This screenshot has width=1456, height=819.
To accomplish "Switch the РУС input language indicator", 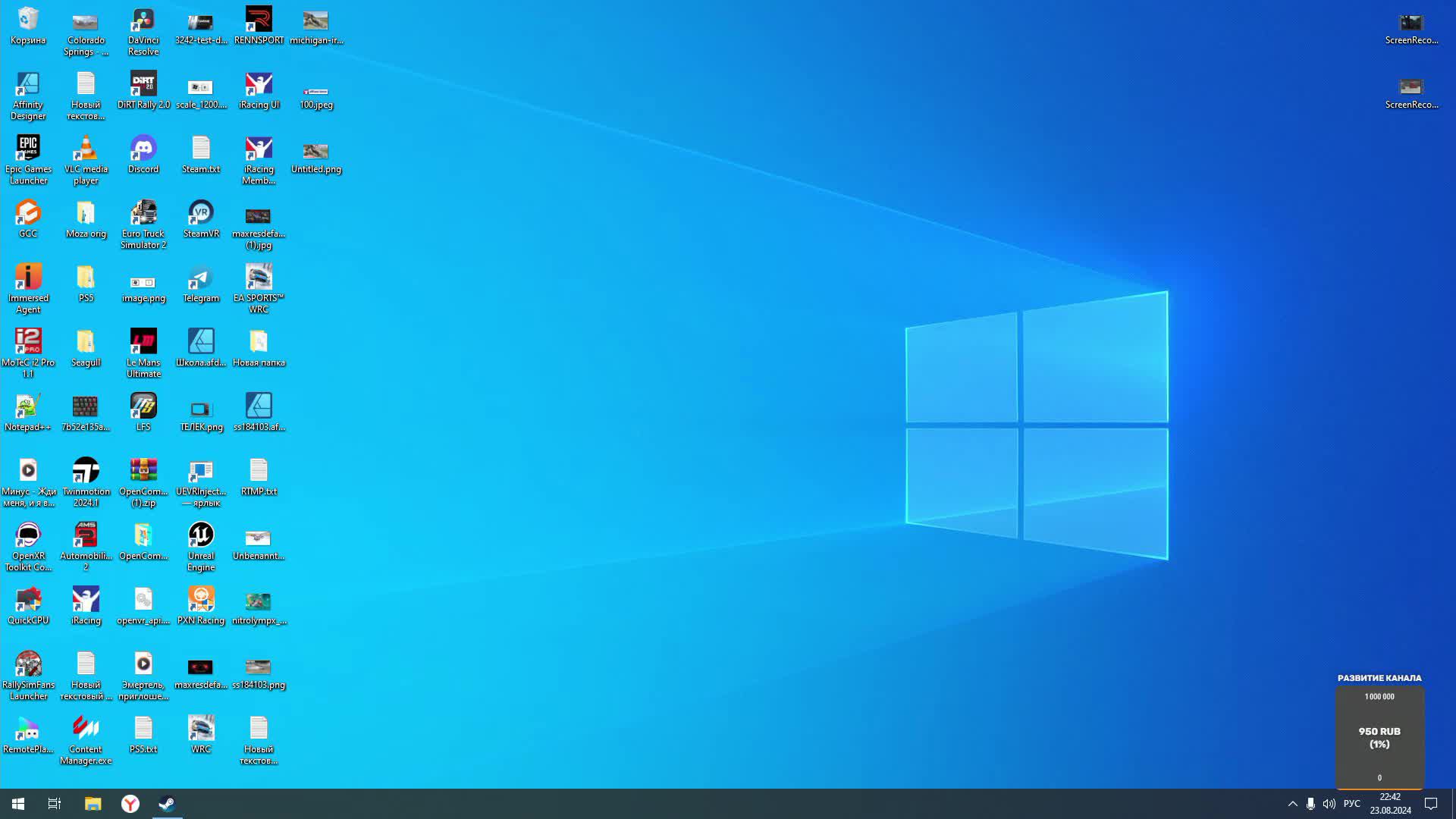I will 1351,804.
